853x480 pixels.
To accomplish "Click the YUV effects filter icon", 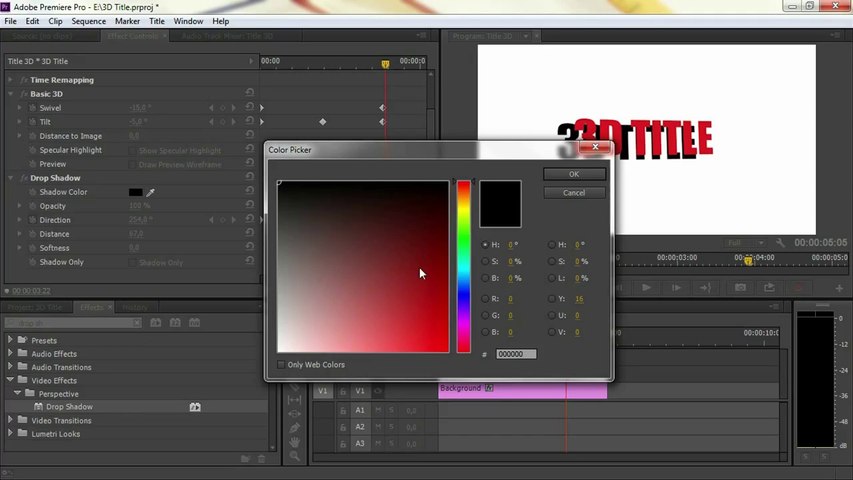I will pos(194,323).
